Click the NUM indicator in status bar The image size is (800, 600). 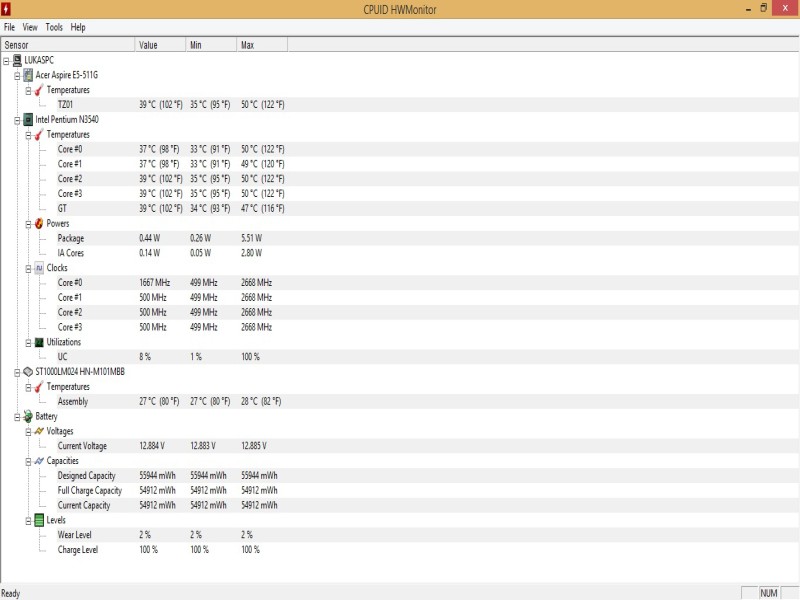[768, 593]
